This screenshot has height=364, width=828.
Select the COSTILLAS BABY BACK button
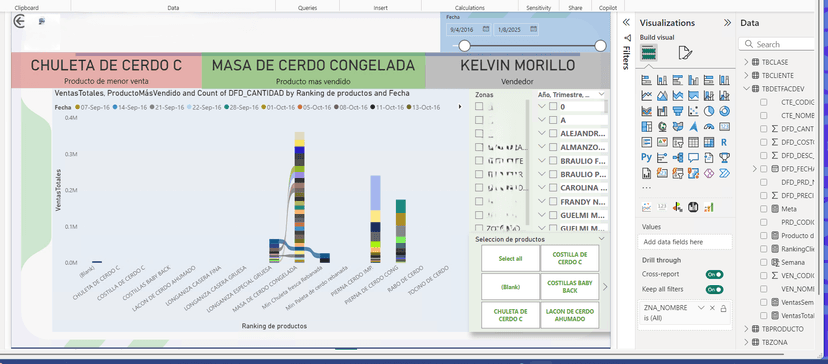570,287
